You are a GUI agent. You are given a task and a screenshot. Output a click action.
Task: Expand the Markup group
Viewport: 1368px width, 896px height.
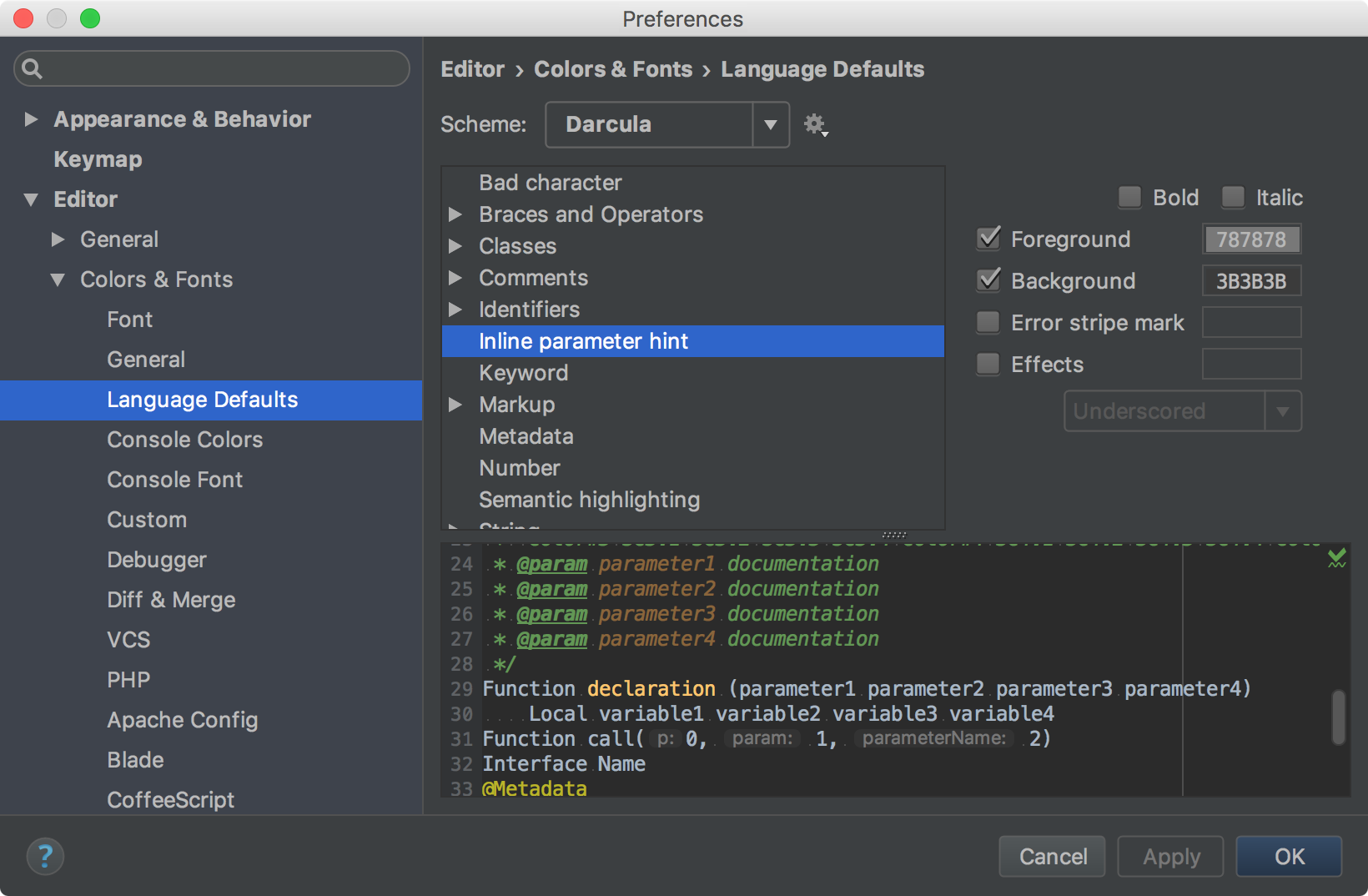pyautogui.click(x=455, y=405)
